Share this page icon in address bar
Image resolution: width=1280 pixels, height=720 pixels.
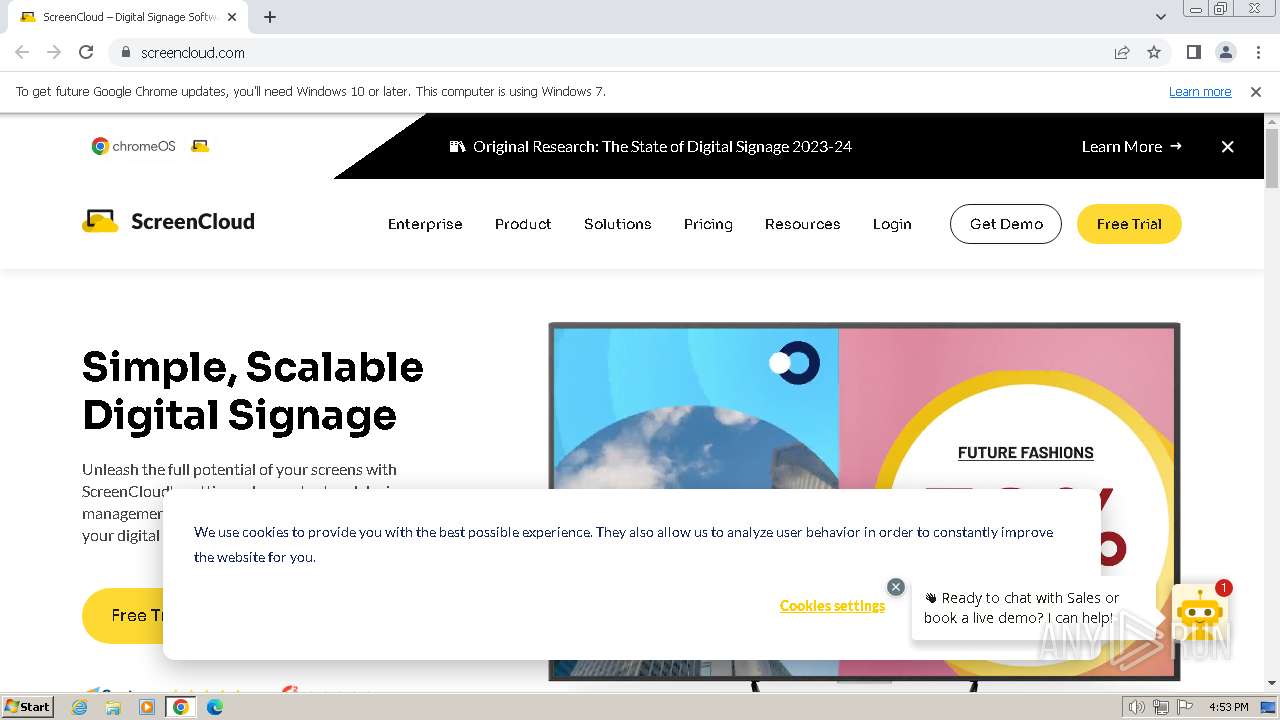1122,52
